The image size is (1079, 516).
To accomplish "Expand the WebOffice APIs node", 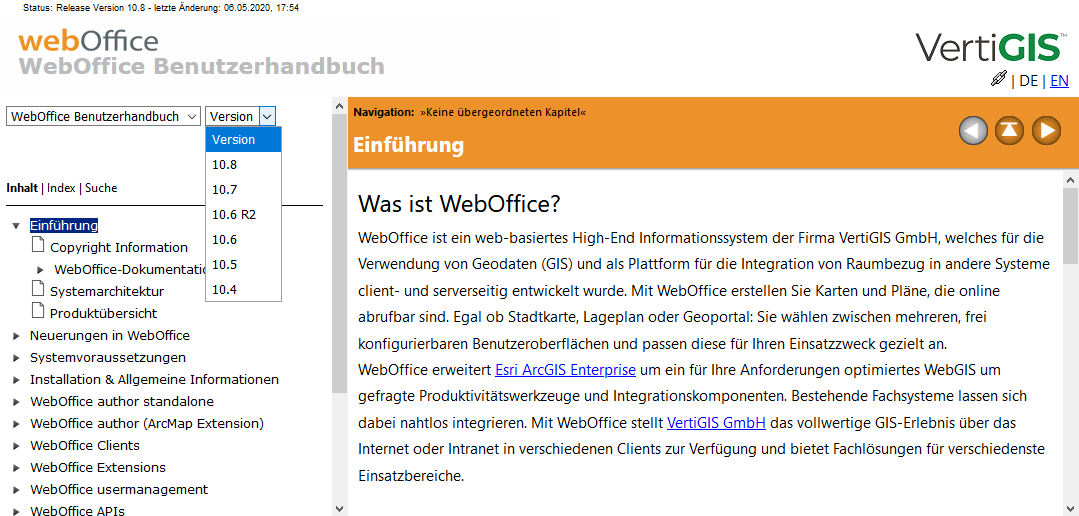I will 16,511.
